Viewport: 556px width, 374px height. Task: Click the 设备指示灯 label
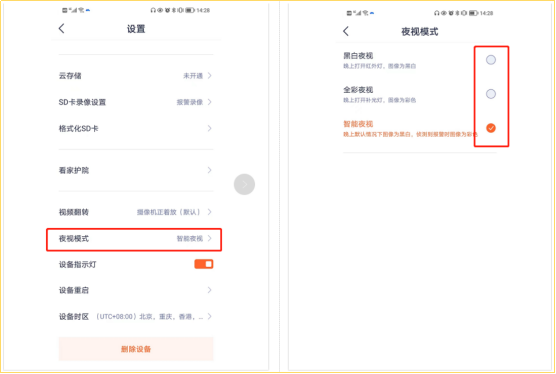tap(77, 264)
